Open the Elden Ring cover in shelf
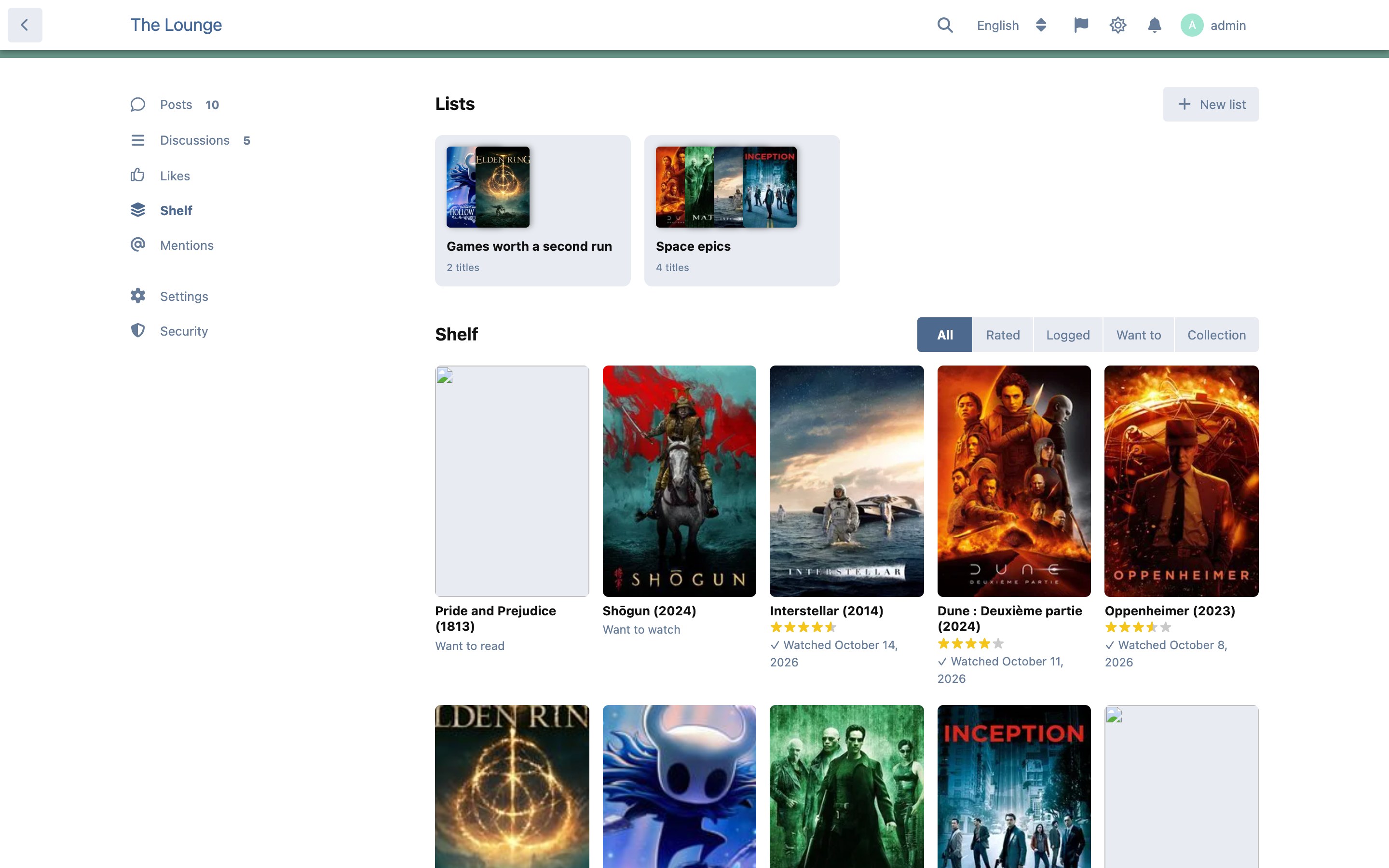 point(512,787)
